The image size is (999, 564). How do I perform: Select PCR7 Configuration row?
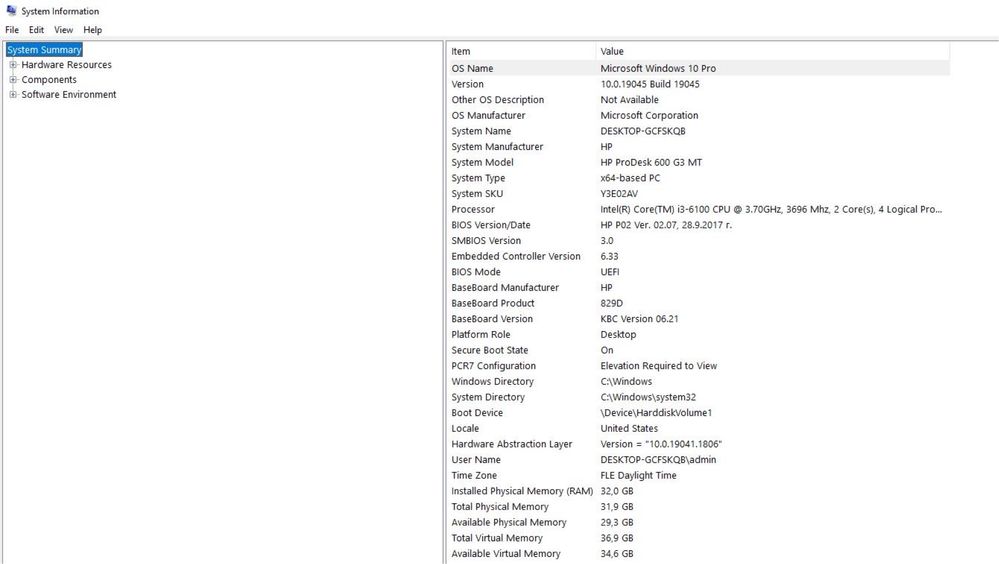(698, 366)
